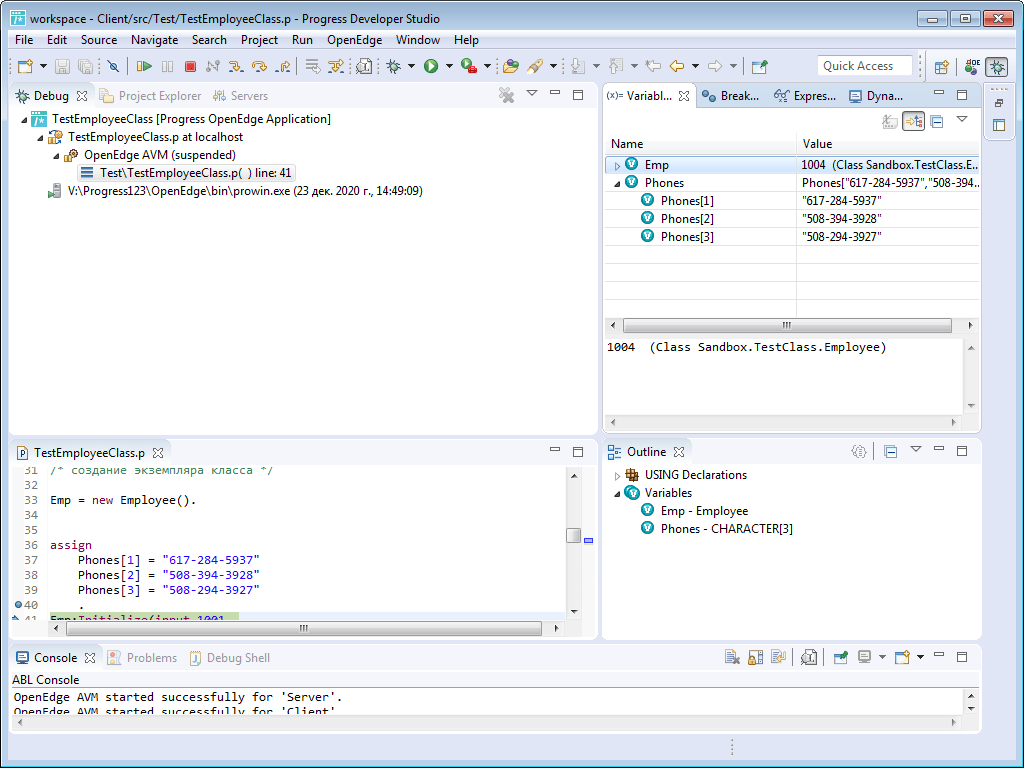Image resolution: width=1024 pixels, height=768 pixels.
Task: Switch to the Breakpoints tab
Action: tap(731, 96)
